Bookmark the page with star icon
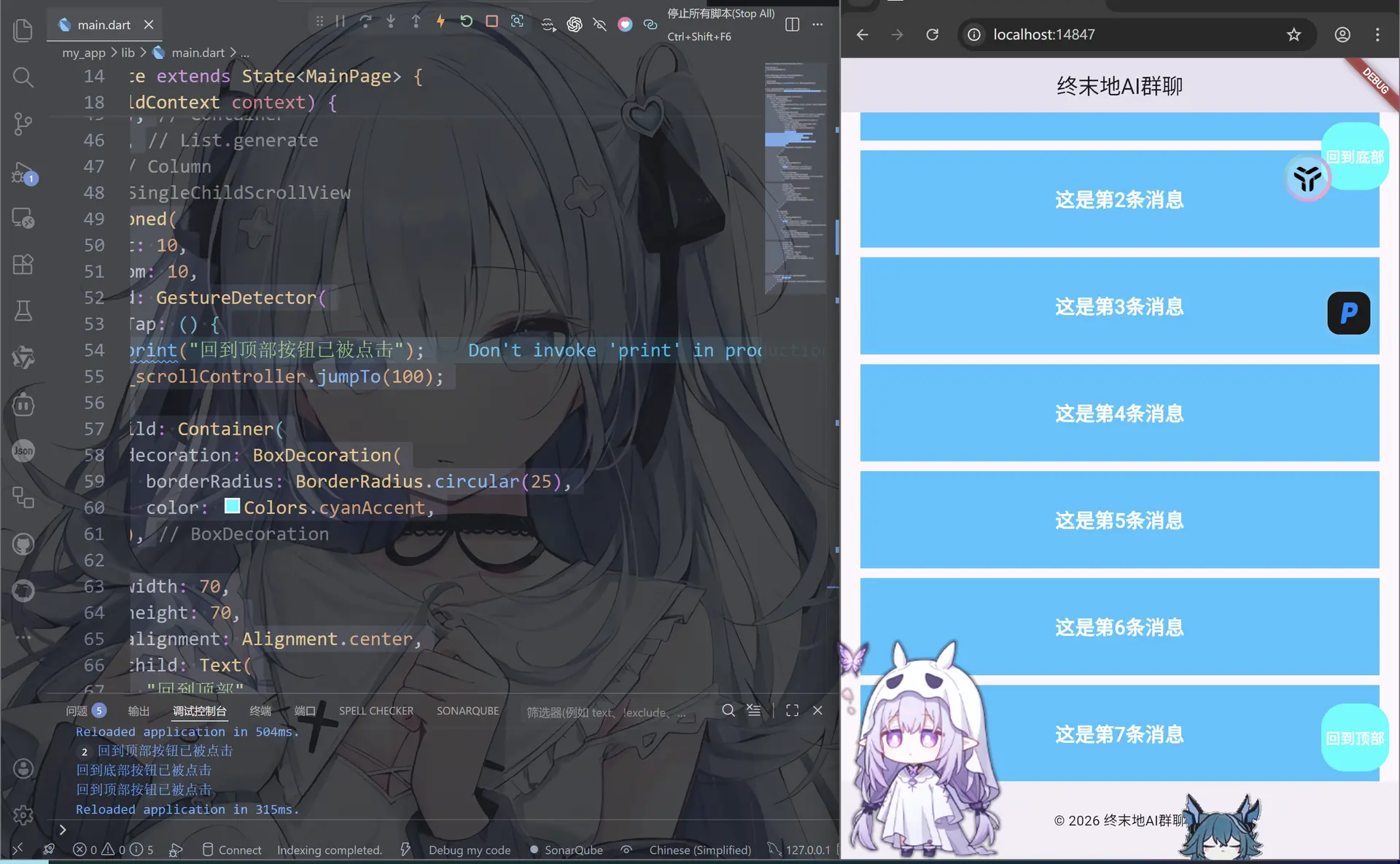This screenshot has width=1400, height=864. (x=1294, y=34)
